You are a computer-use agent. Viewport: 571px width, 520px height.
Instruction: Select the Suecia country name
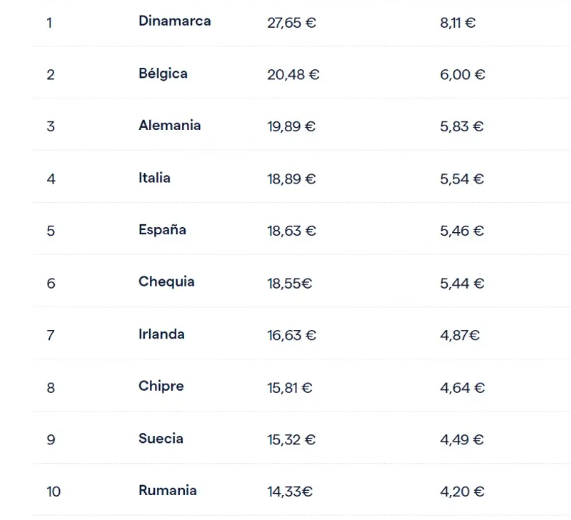161,439
